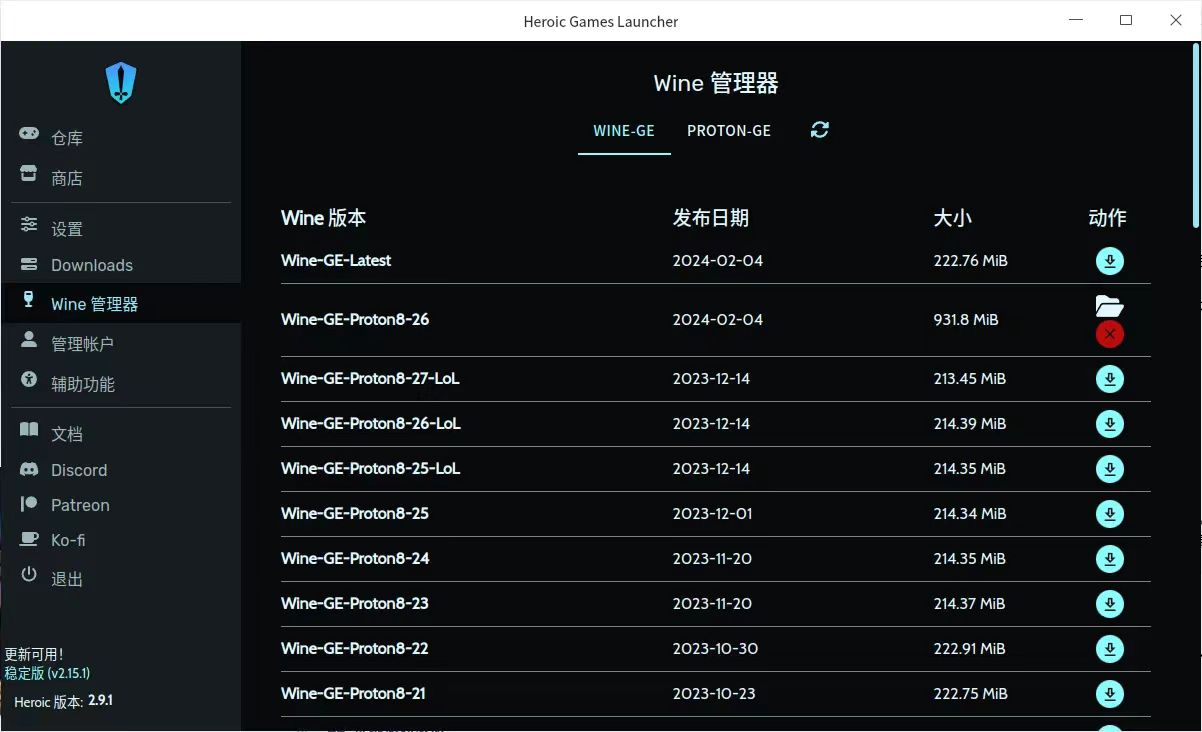Screen dimensions: 1202x732
Task: Click the 稳定版 (v2.15.1) update link
Action: coord(47,674)
